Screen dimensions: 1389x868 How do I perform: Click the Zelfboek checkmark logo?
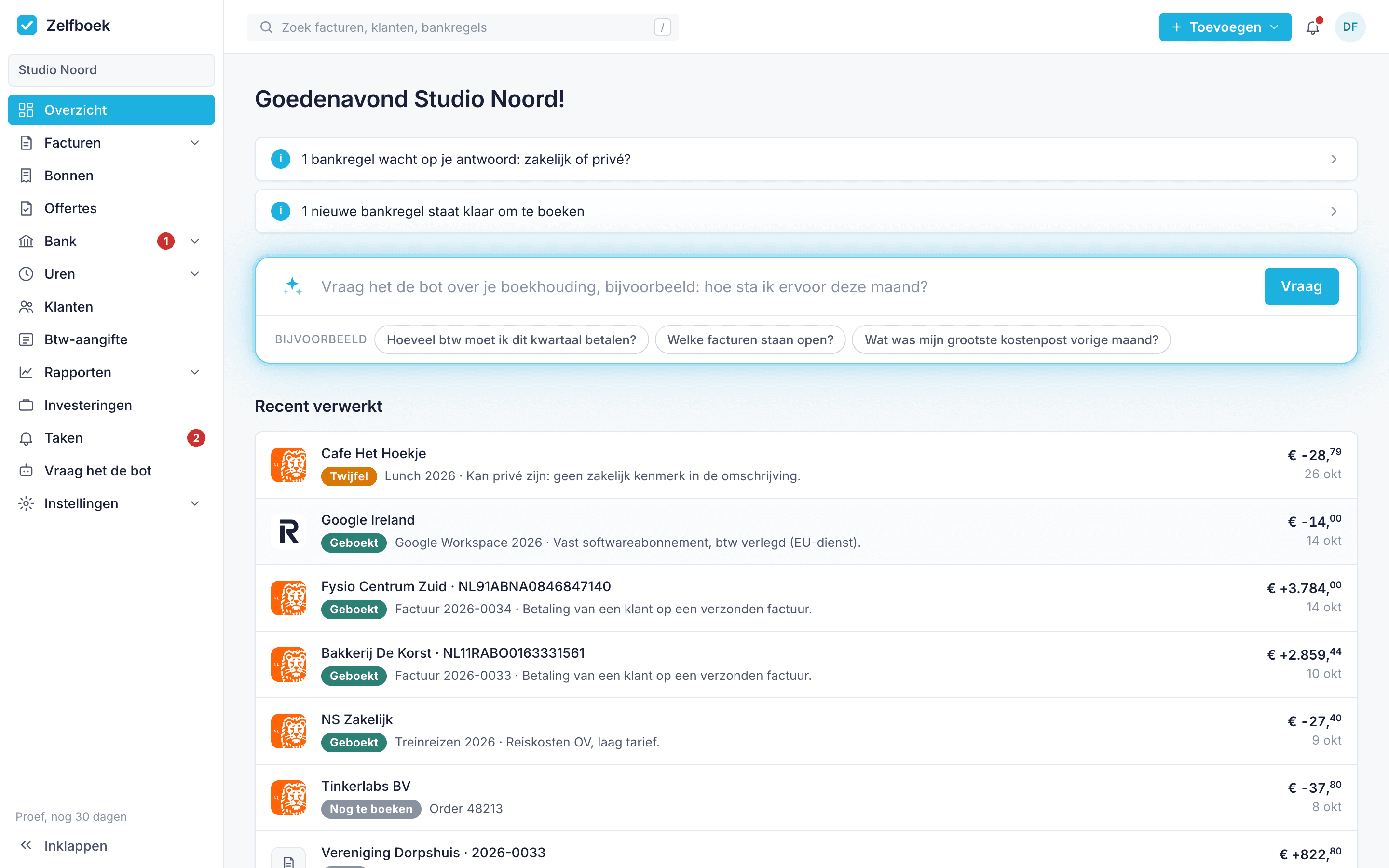[27, 25]
